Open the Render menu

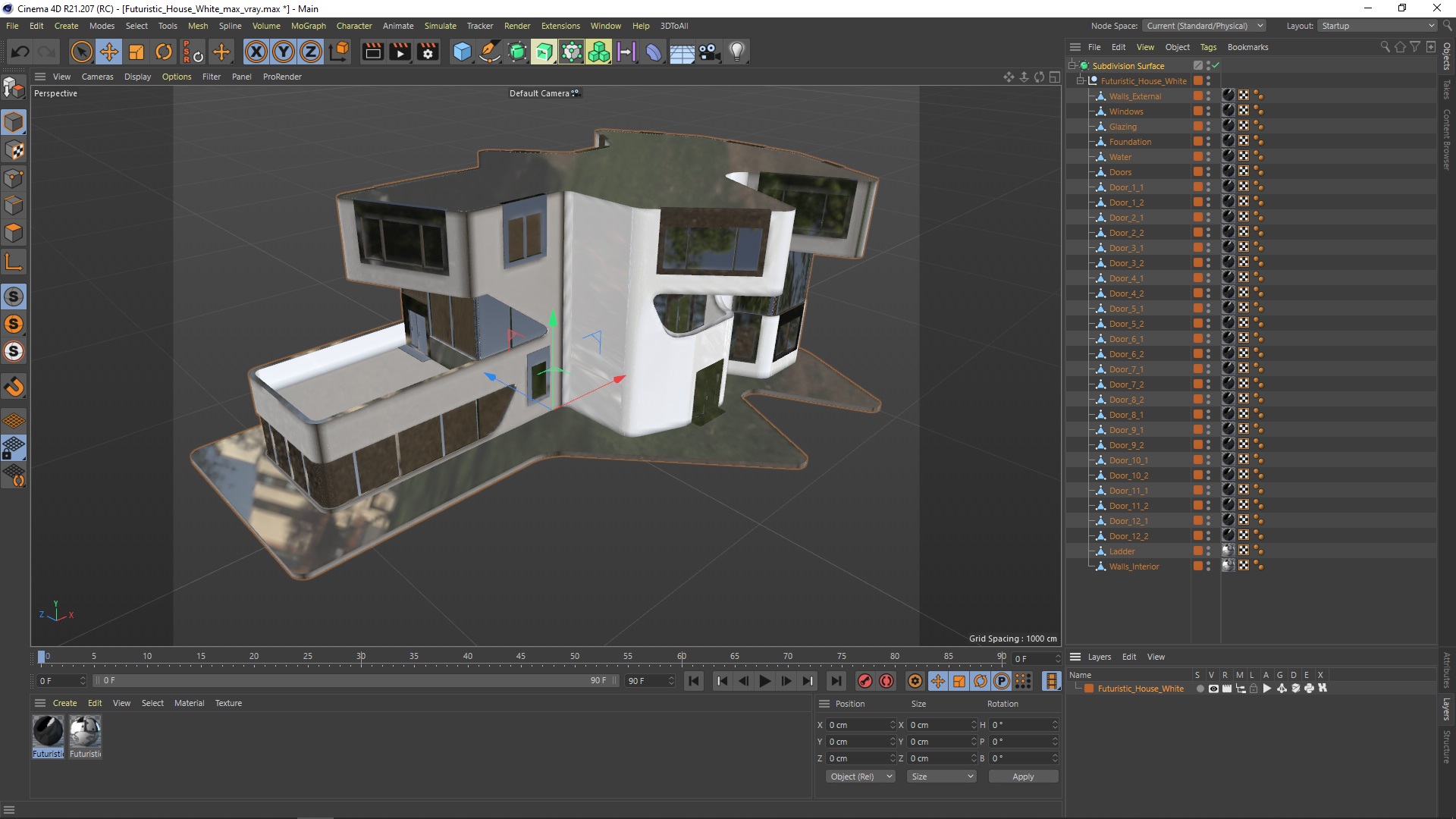[x=517, y=26]
